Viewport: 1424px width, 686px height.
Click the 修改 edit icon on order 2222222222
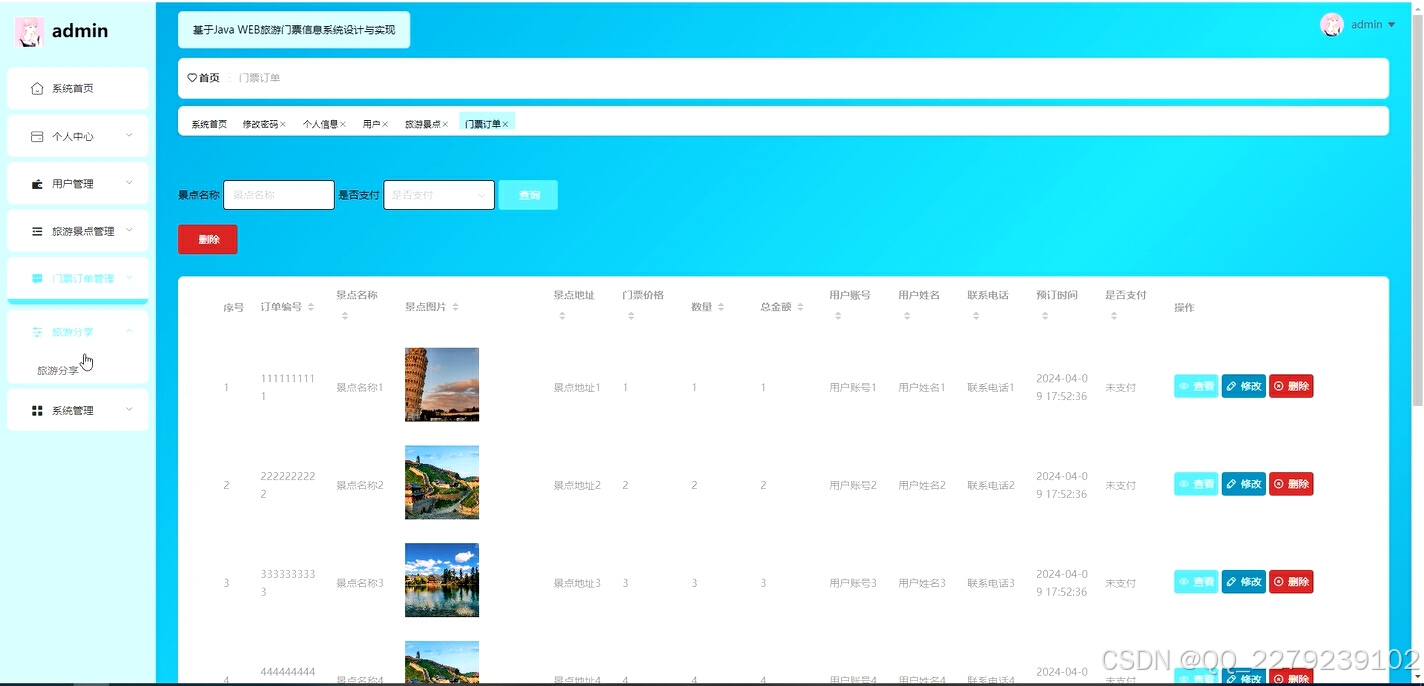pyautogui.click(x=1230, y=483)
